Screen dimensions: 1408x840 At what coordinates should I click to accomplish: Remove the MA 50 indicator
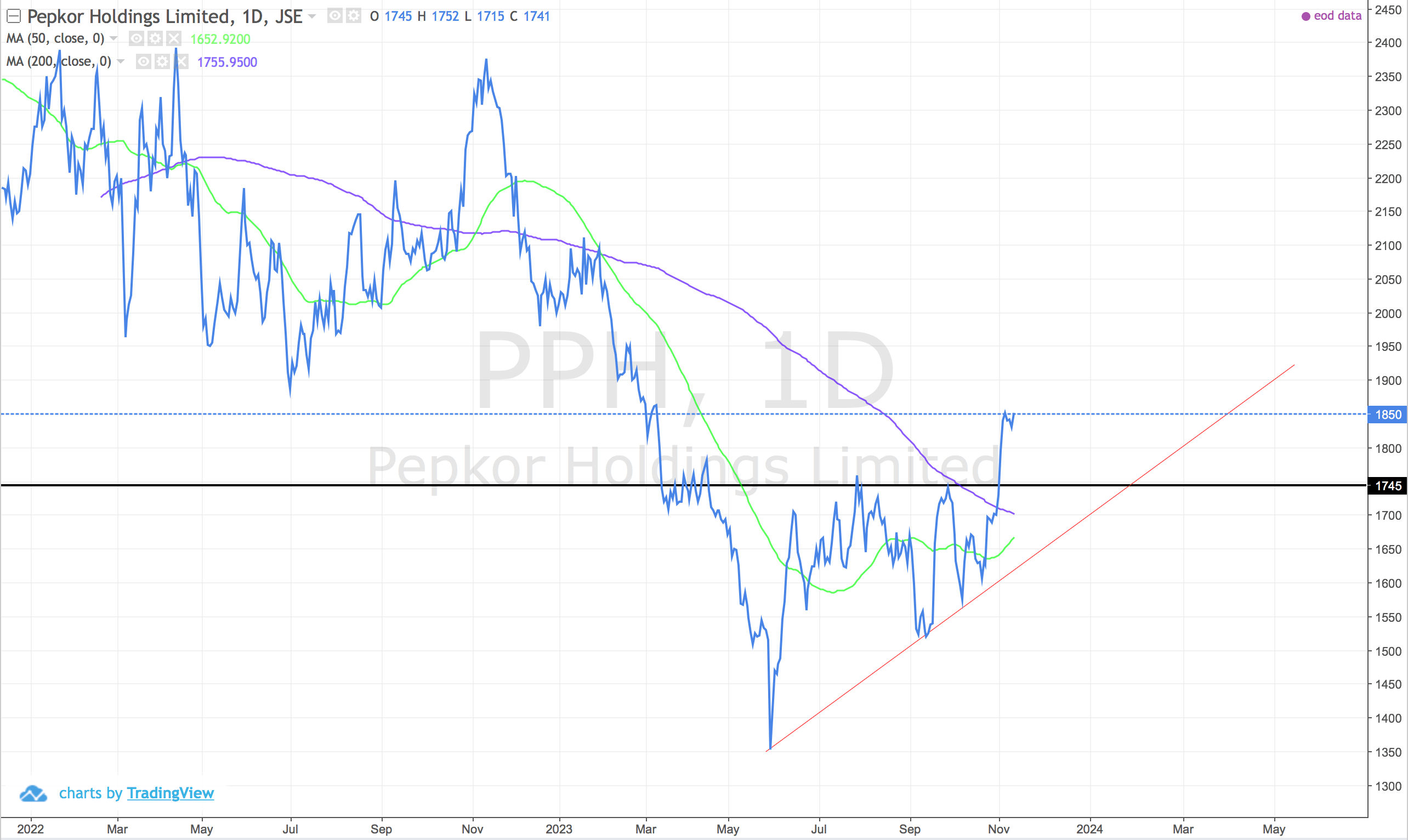tap(174, 38)
